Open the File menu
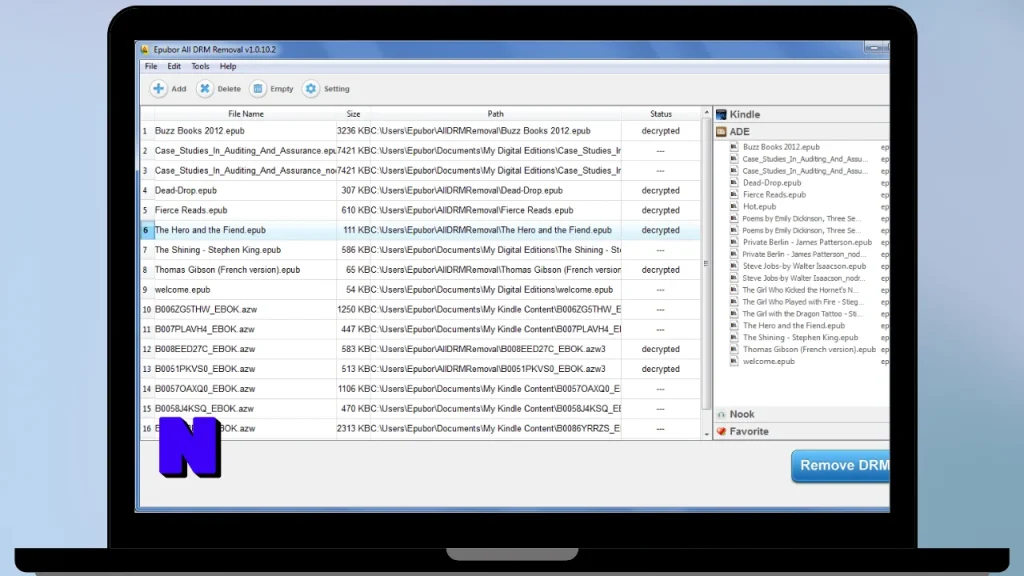The image size is (1024, 576). (x=151, y=67)
